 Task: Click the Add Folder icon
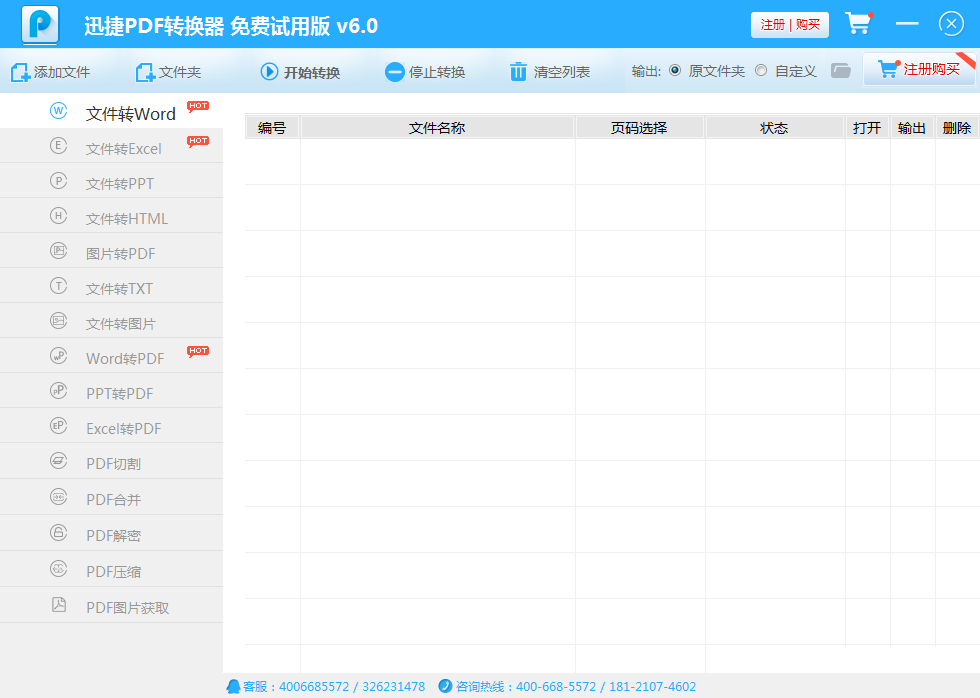(145, 72)
